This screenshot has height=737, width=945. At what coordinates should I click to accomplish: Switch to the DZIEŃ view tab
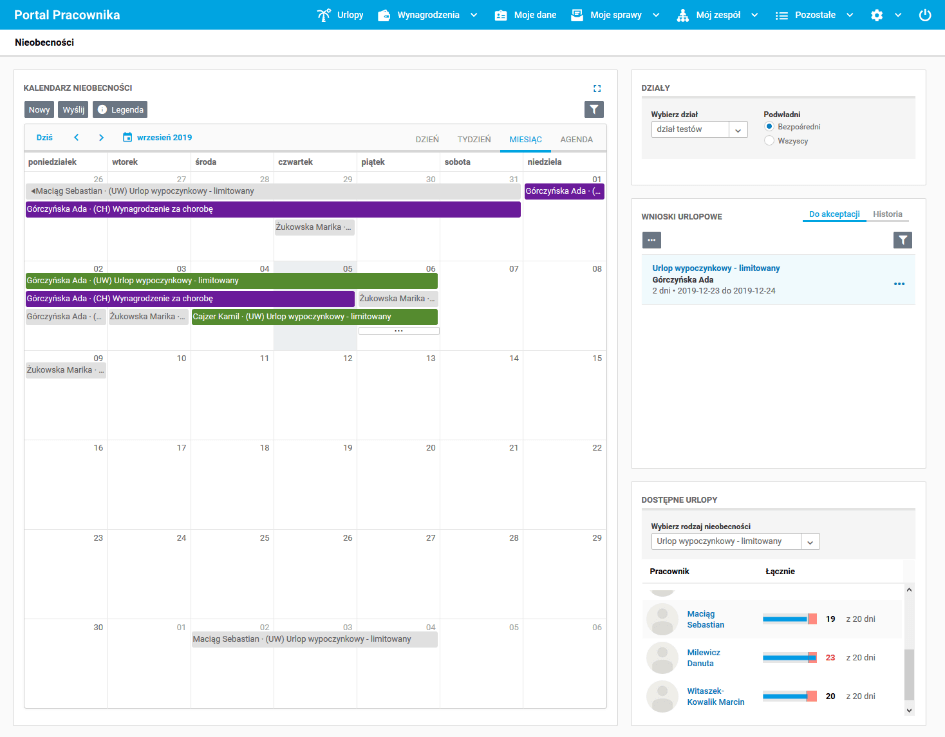pos(427,139)
